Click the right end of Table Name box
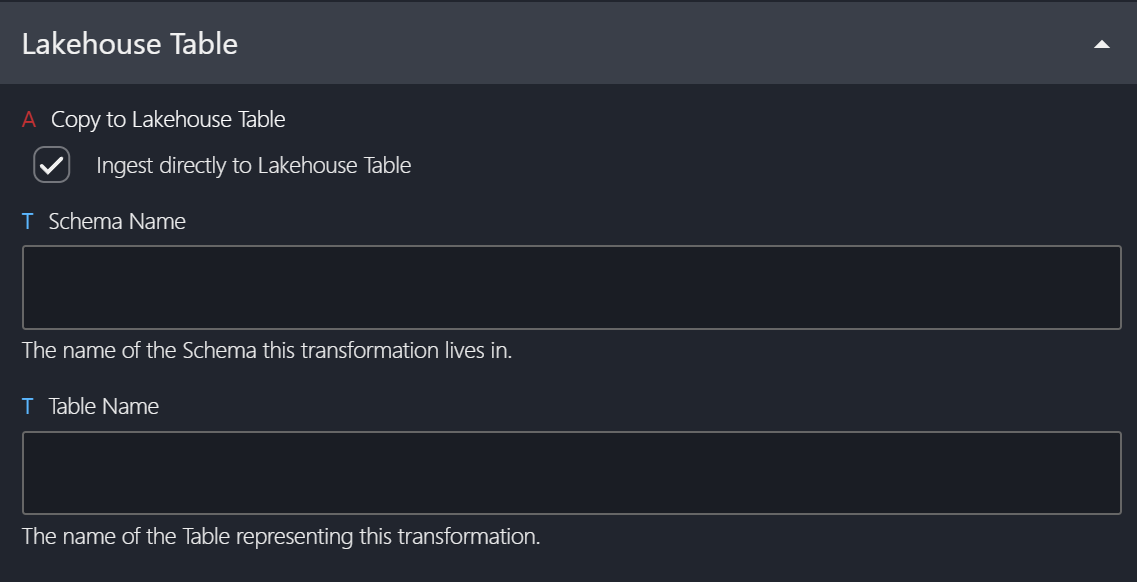Image resolution: width=1137 pixels, height=582 pixels. click(x=1105, y=473)
